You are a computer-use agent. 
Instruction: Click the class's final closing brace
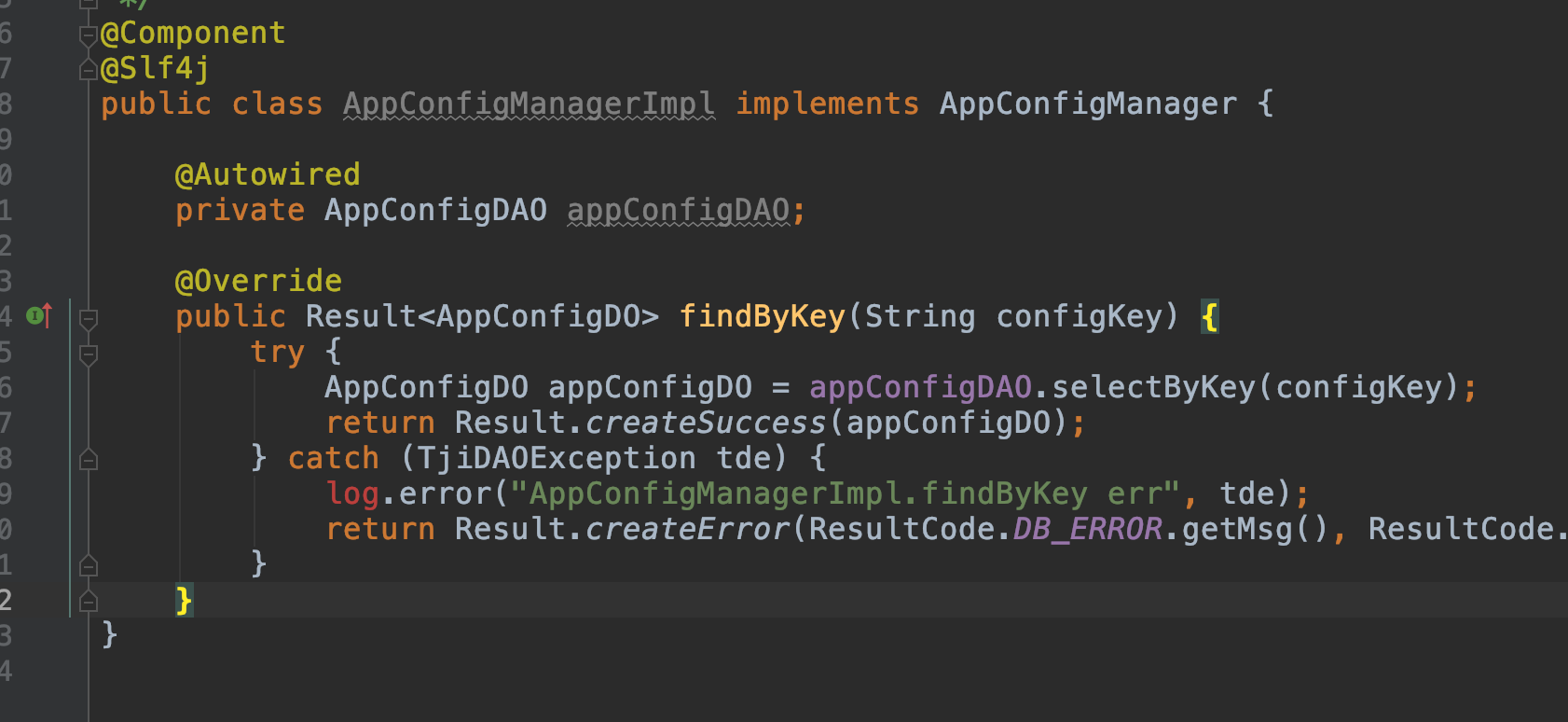109,635
